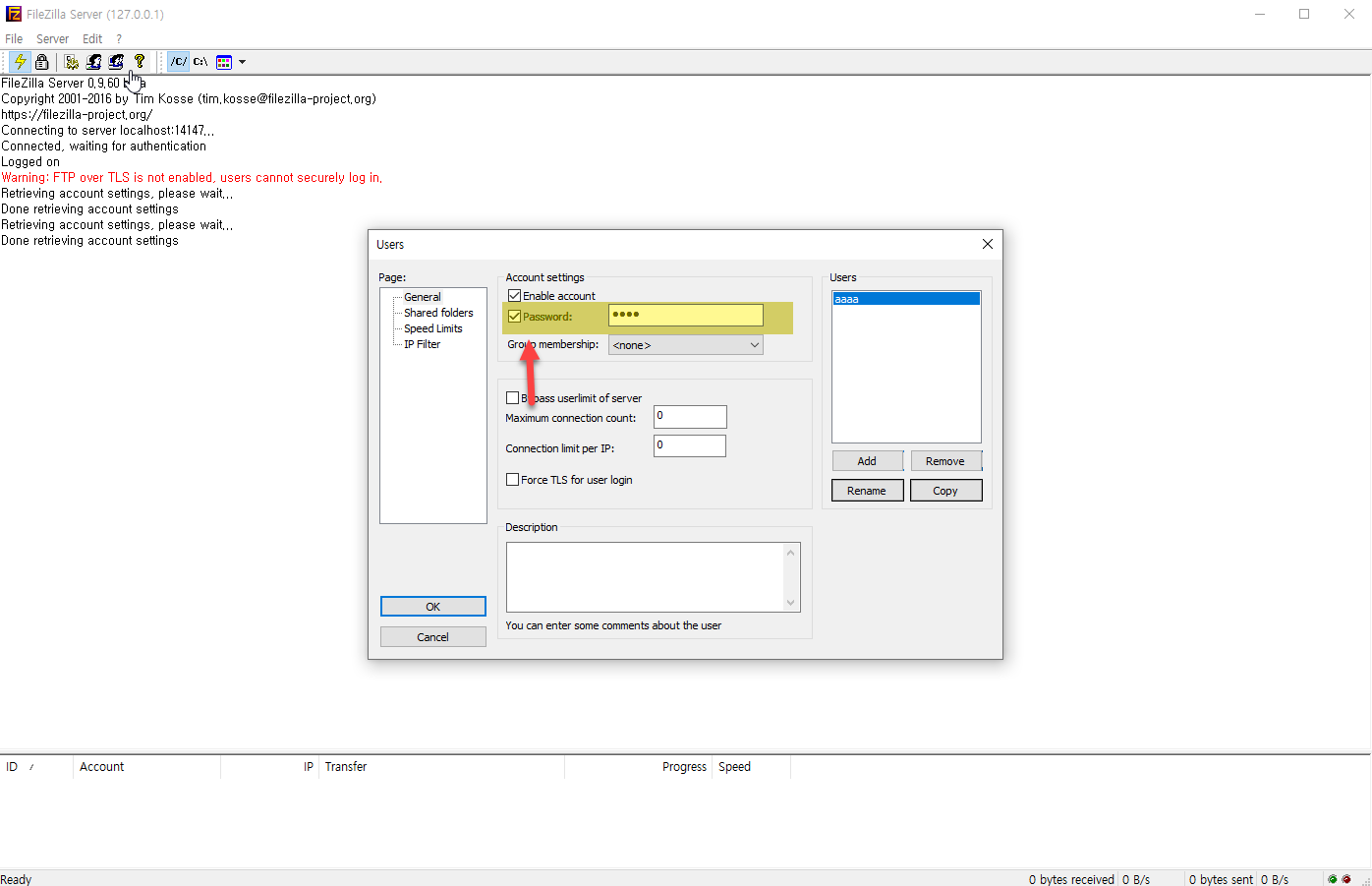Click 'Ready' status bar text
The height and width of the screenshot is (886, 1372).
coord(17,879)
